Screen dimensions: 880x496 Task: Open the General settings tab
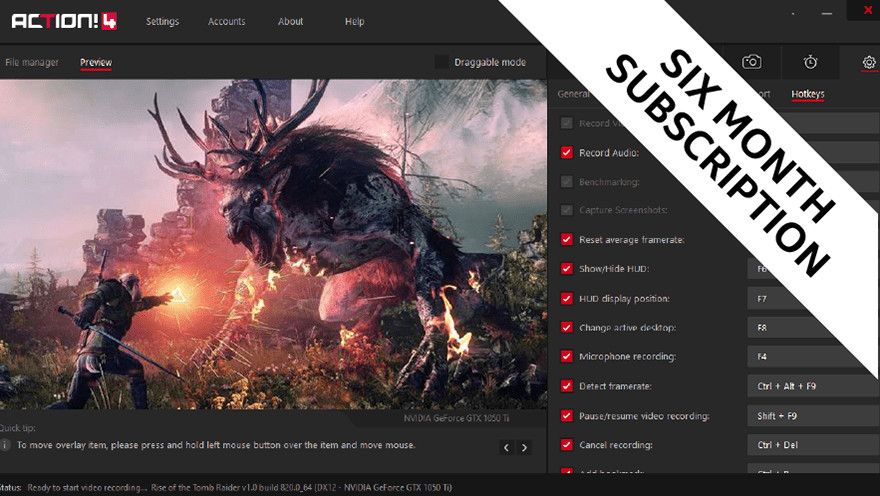573,94
